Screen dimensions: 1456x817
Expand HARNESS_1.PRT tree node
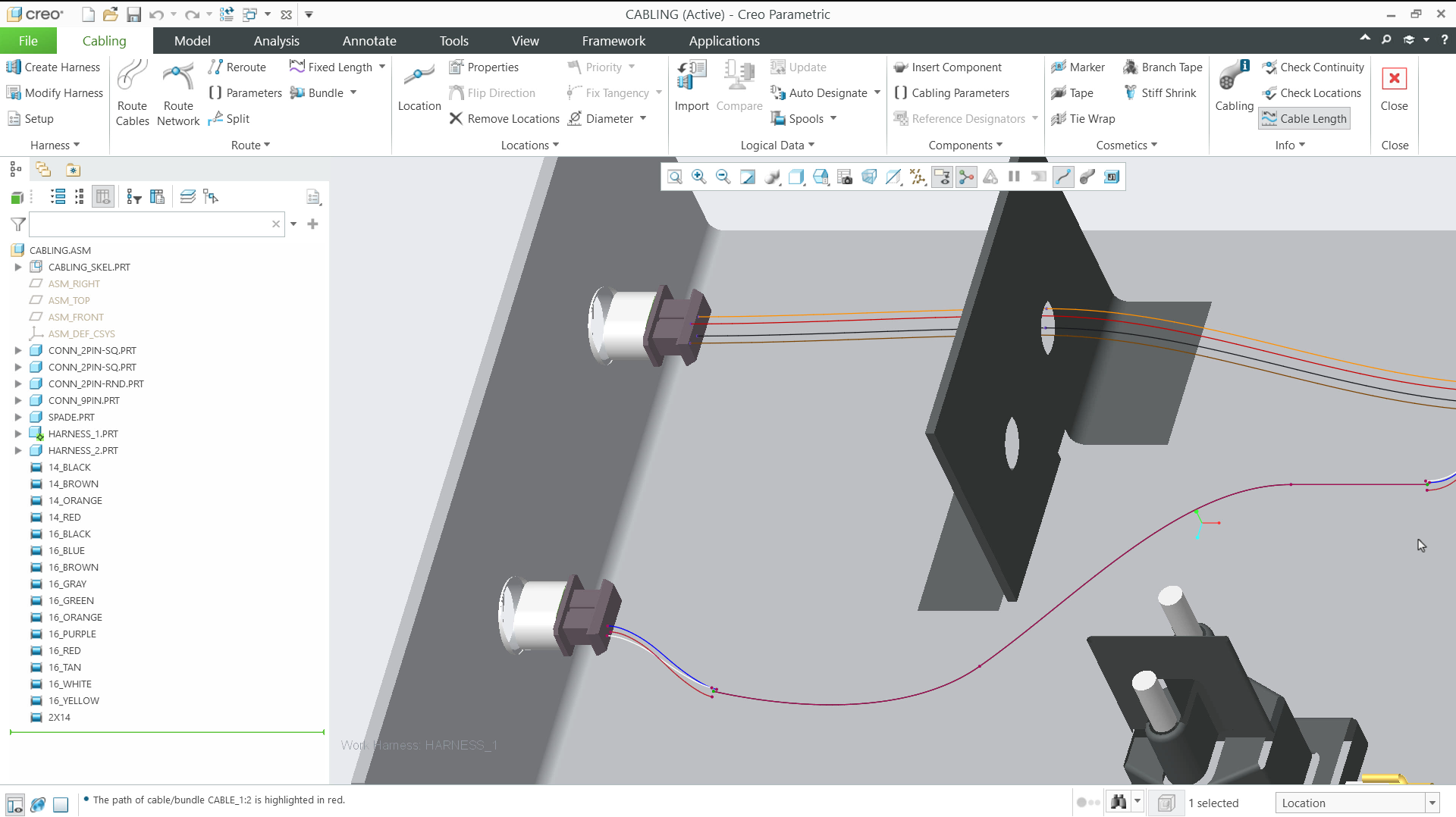click(18, 434)
